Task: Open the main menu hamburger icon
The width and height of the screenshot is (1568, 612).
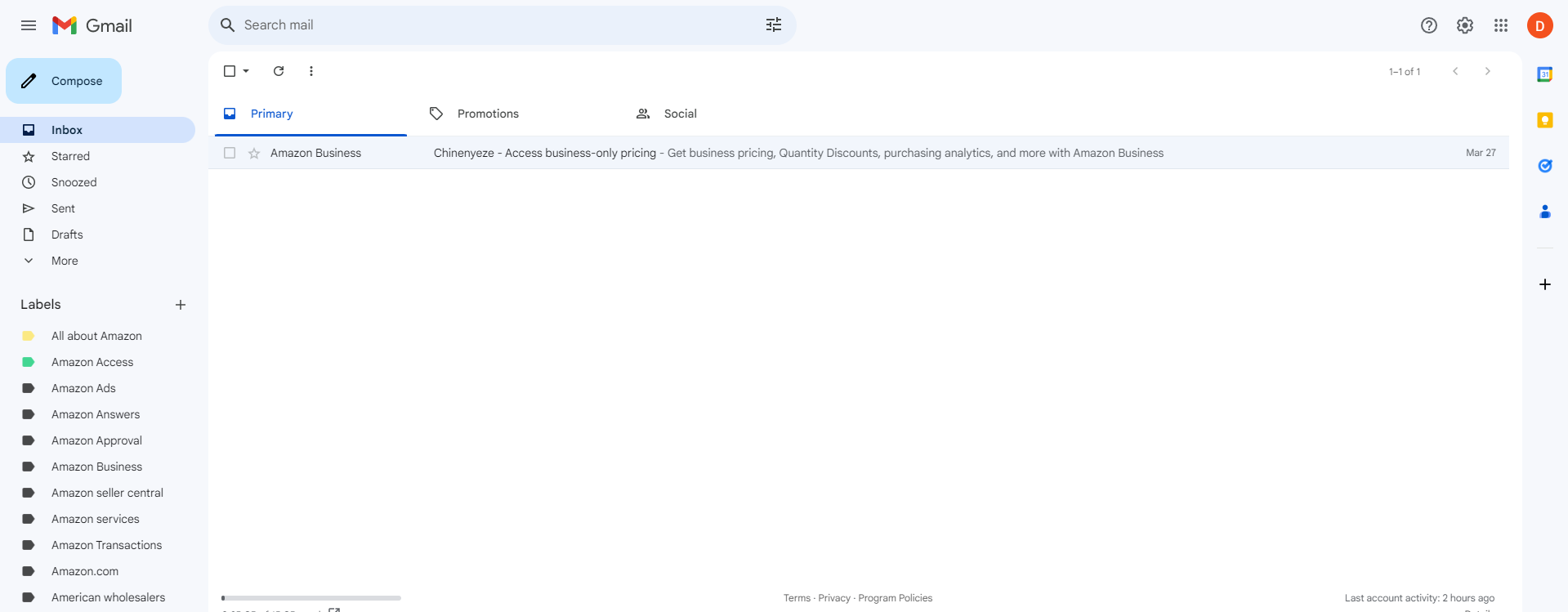Action: 29,25
